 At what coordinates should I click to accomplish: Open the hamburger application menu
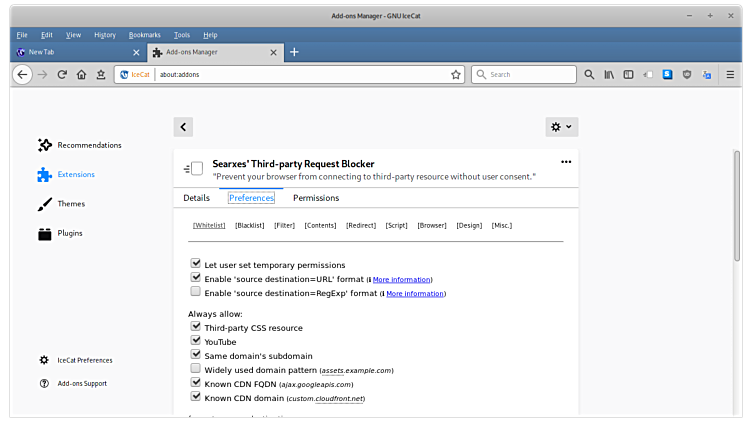point(728,74)
